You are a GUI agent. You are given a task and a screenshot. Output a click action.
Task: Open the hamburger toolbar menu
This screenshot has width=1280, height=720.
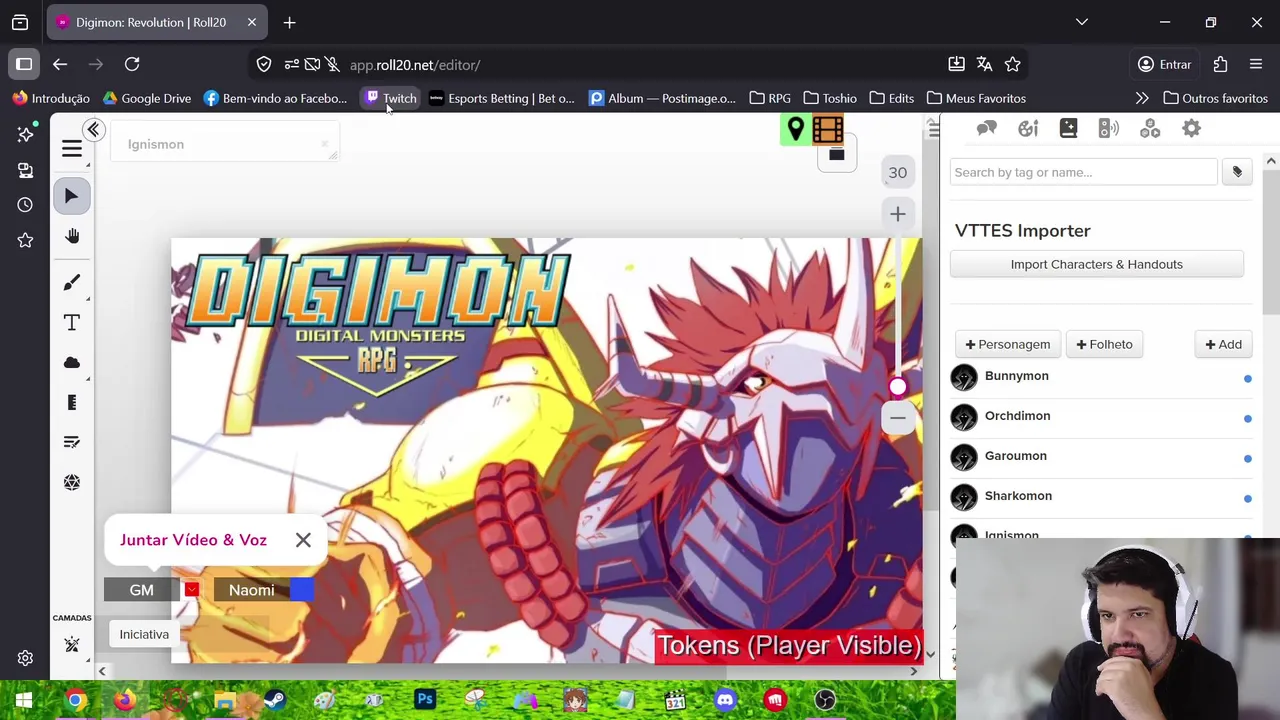coord(71,149)
